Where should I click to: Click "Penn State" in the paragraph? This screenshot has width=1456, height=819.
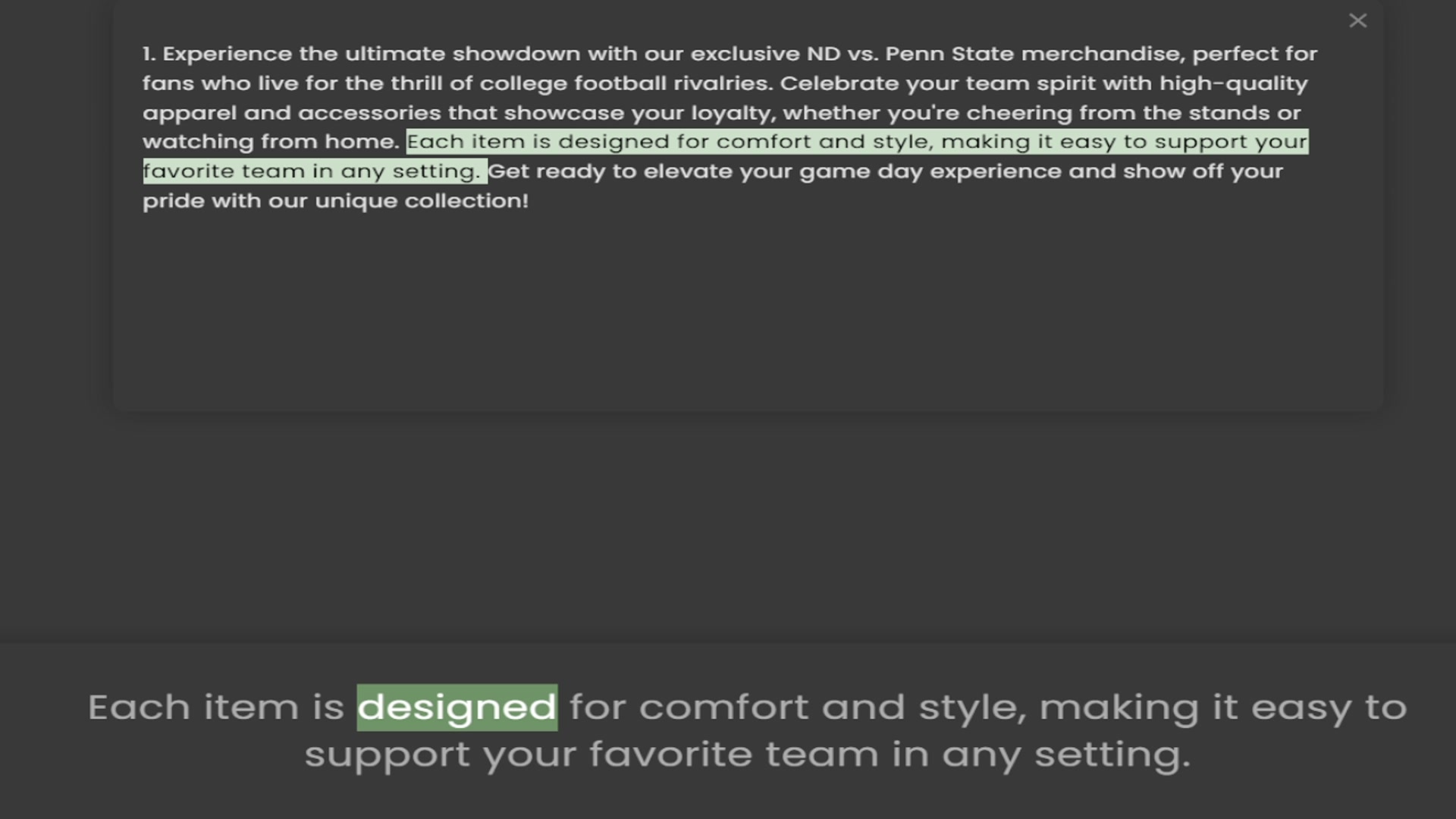click(949, 55)
